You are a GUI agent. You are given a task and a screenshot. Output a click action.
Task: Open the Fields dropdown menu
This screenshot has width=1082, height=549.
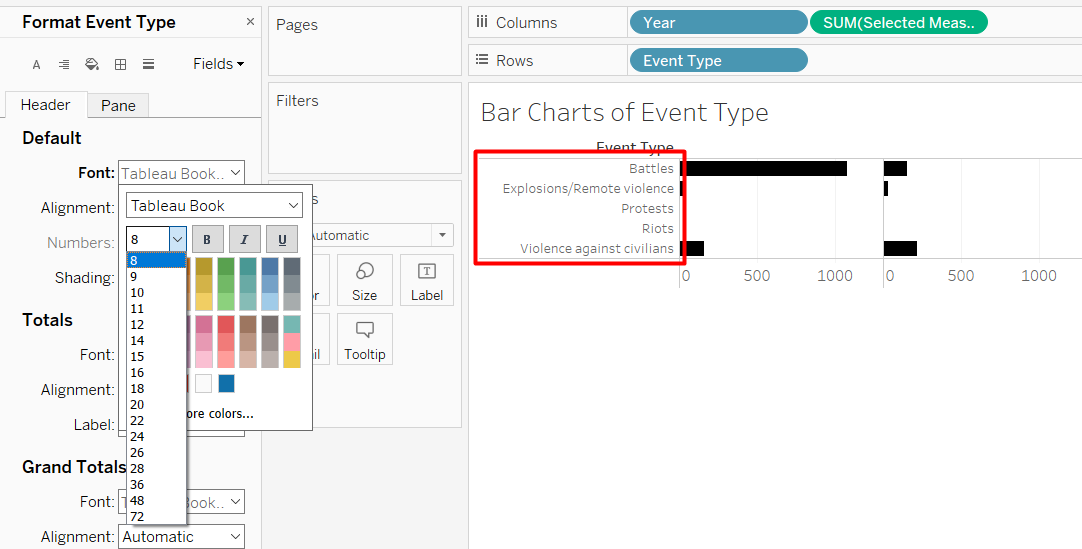coord(218,64)
